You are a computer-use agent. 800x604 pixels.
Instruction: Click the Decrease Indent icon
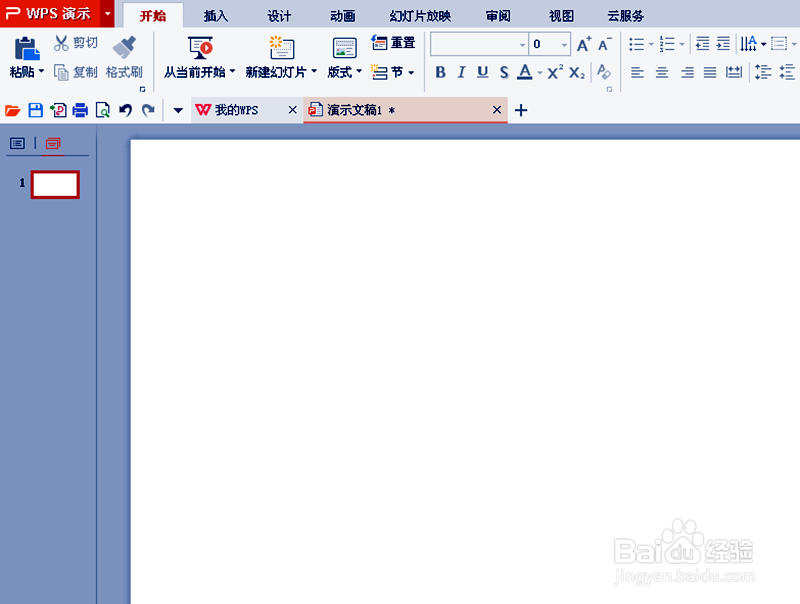tap(703, 44)
